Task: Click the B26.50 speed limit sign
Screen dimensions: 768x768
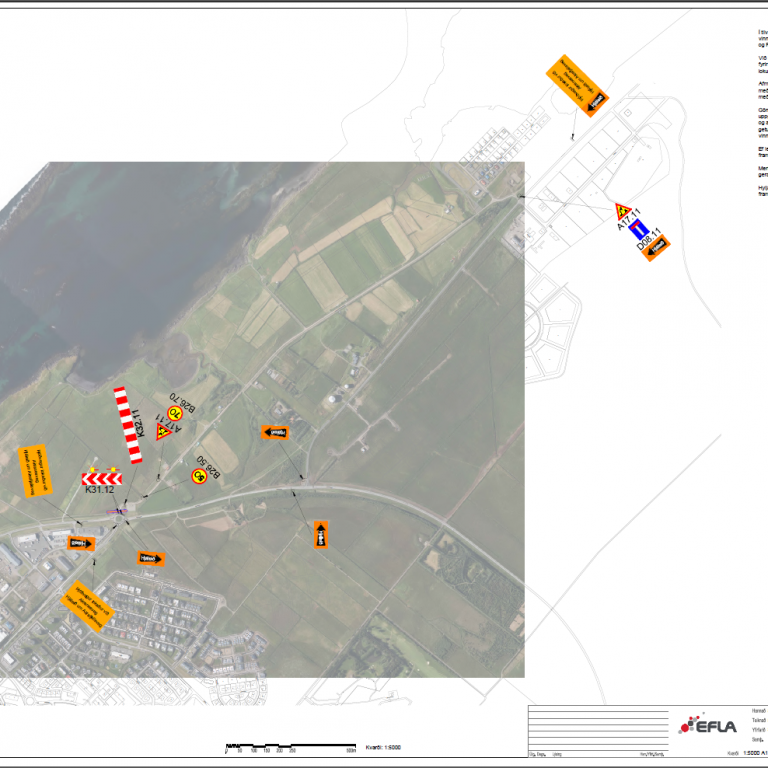Action: (199, 476)
